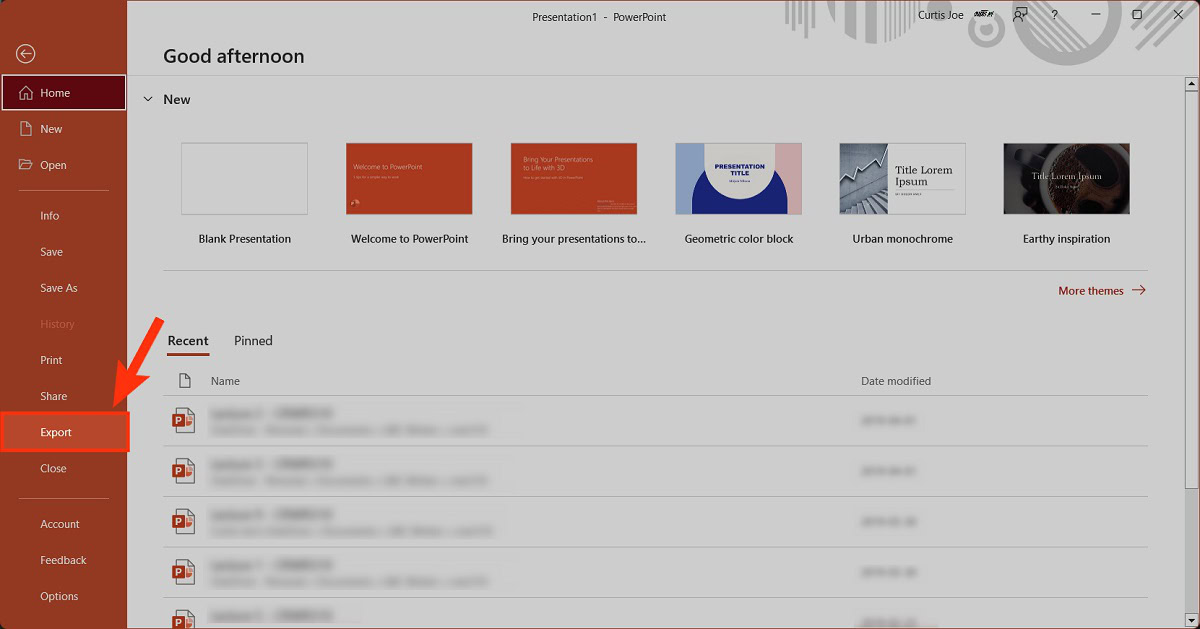Click the Curtis Joe account name

[x=941, y=16]
